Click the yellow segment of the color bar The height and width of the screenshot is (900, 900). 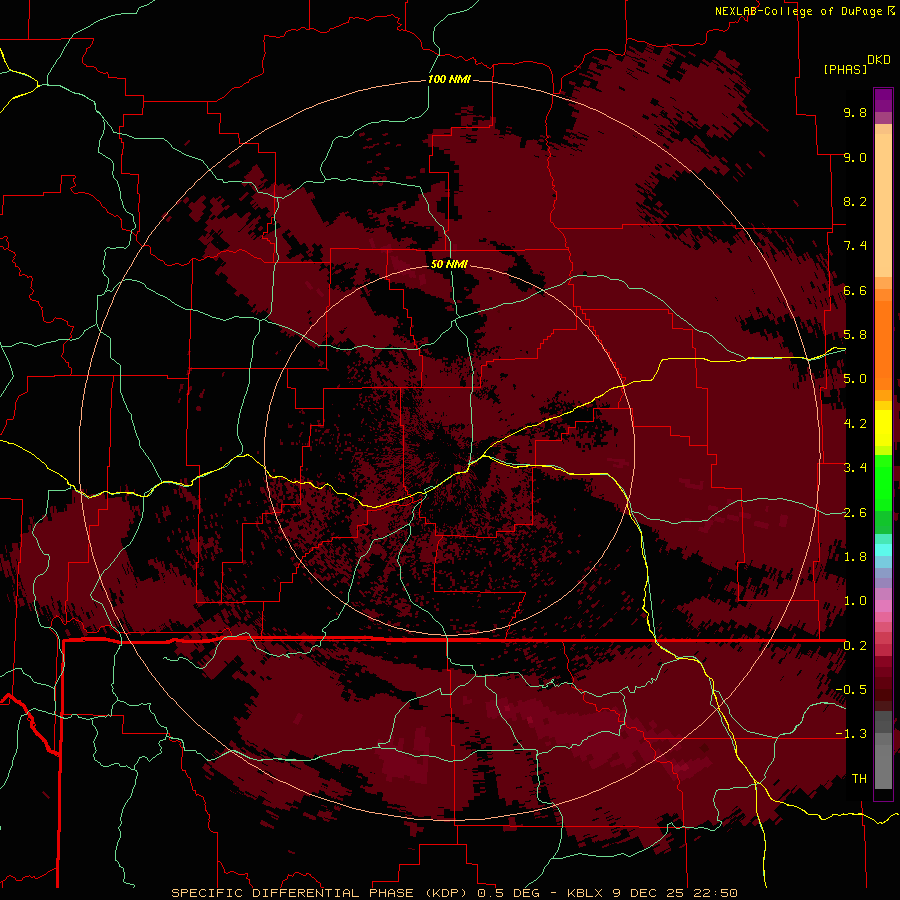click(x=883, y=428)
